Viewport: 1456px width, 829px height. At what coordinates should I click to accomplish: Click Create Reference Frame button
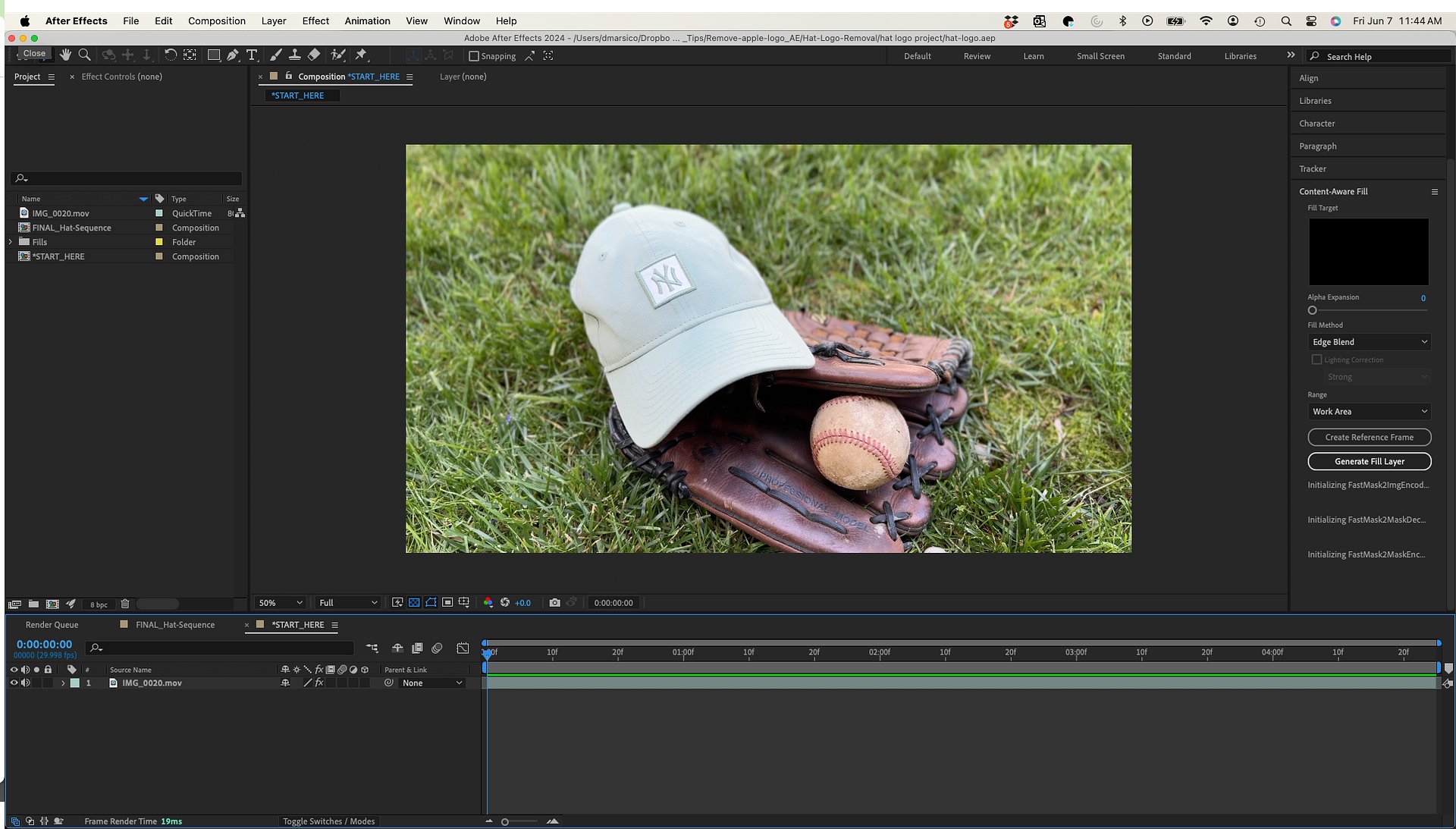tap(1369, 438)
